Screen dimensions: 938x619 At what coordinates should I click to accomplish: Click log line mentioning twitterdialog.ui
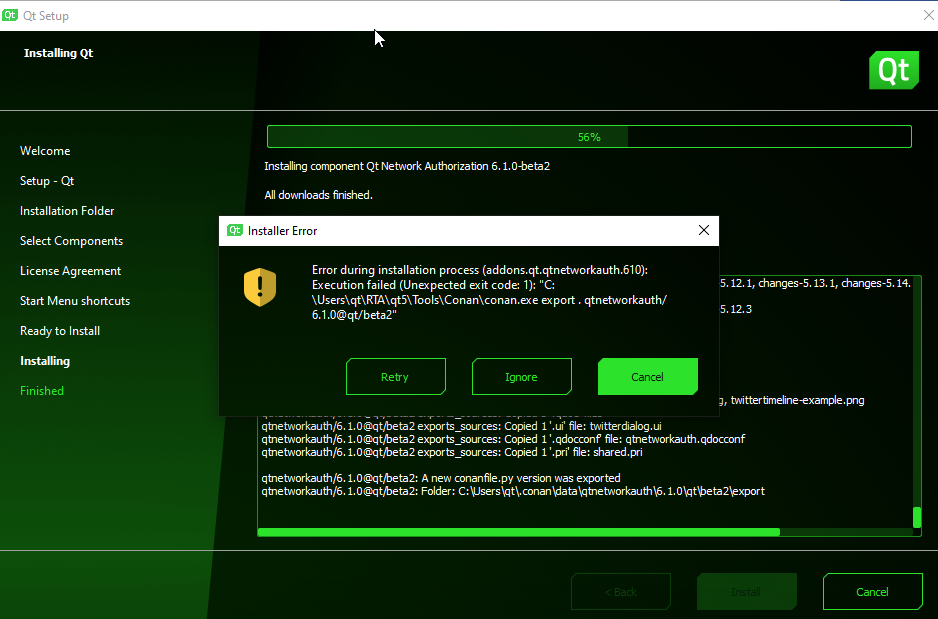[461, 426]
